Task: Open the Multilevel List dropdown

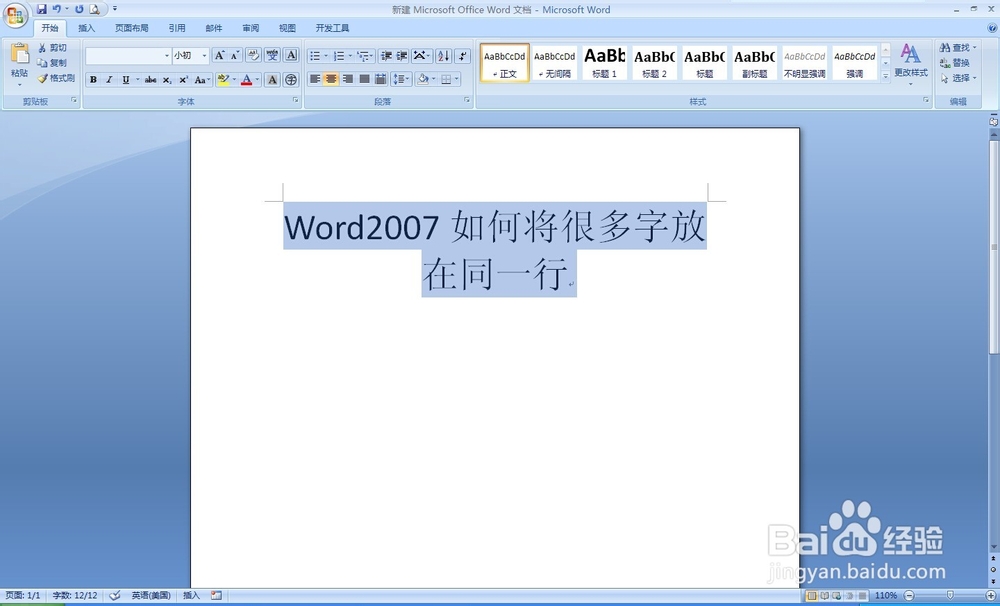Action: pos(365,56)
